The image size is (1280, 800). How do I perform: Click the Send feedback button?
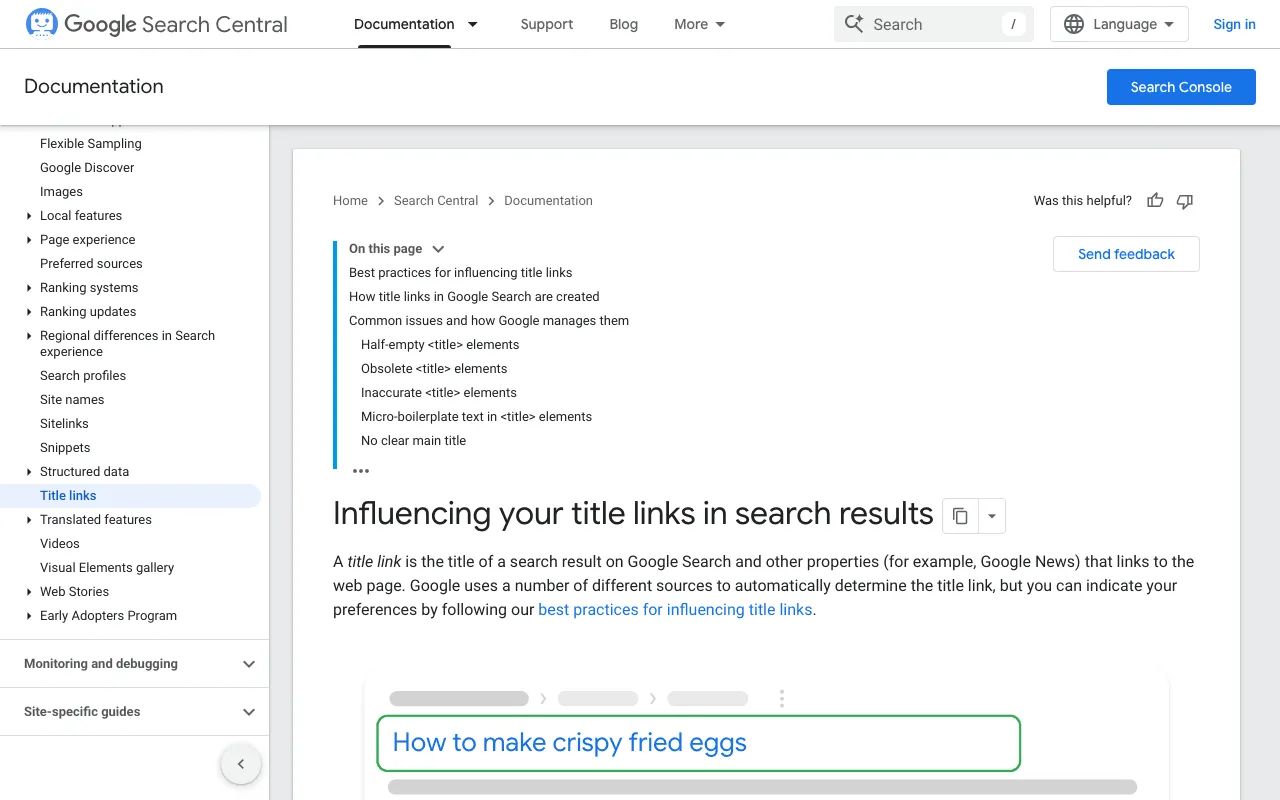[1126, 254]
